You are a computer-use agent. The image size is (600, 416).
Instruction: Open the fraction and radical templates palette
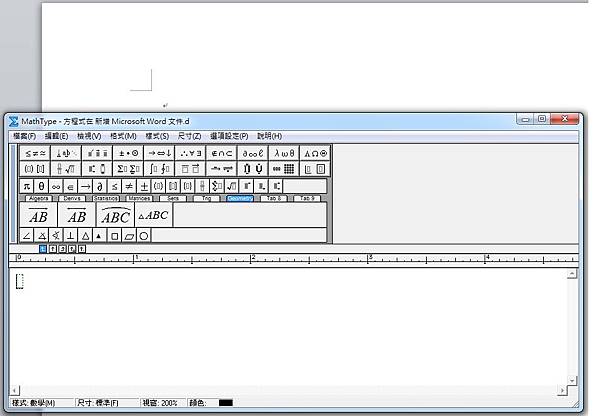[66, 169]
